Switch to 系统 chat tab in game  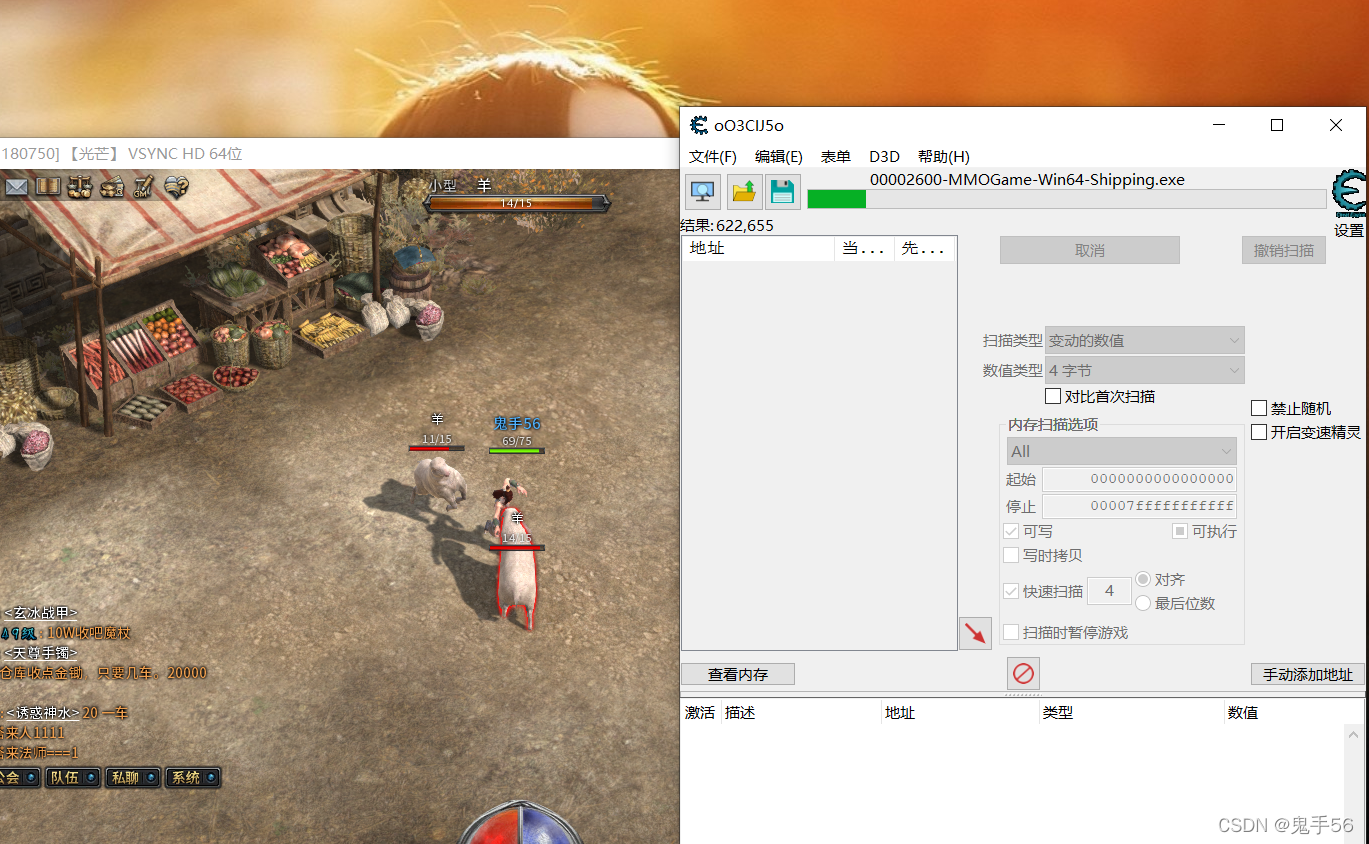pos(193,777)
